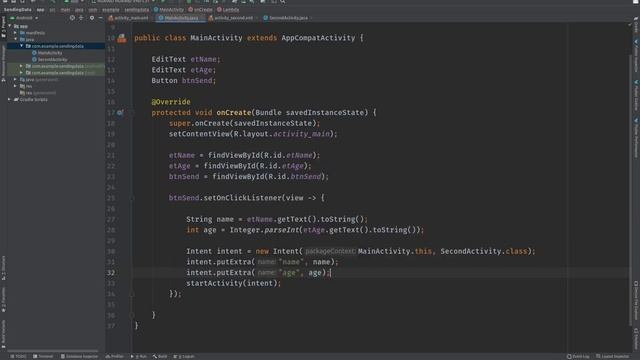
Task: Click 'Integer.parseInt' in line 28
Action: tap(264, 230)
